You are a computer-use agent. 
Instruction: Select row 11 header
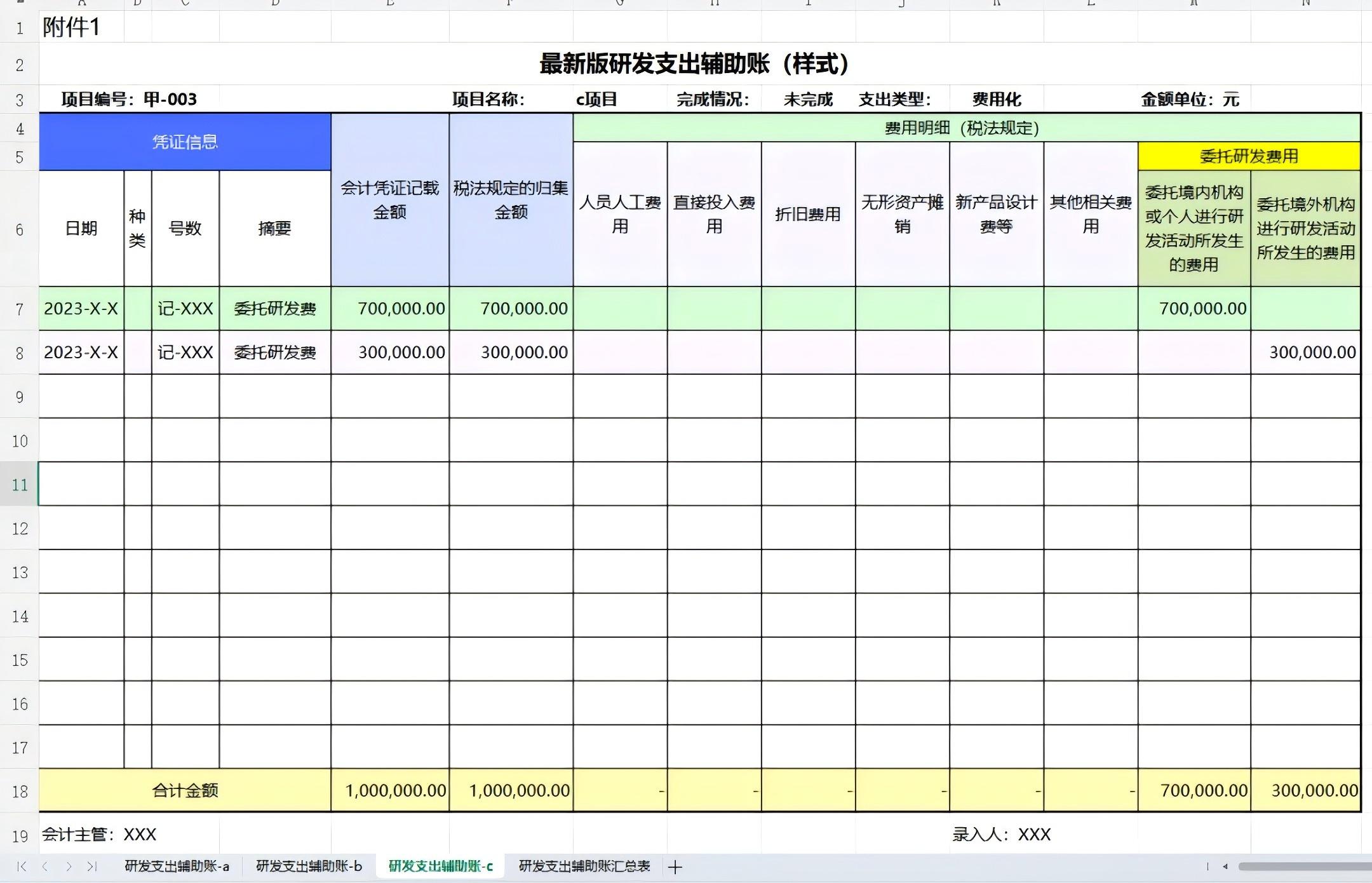tap(20, 485)
